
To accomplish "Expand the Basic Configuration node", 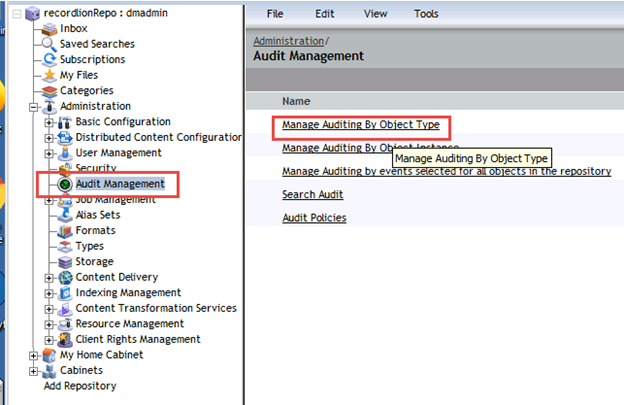I will [50, 122].
